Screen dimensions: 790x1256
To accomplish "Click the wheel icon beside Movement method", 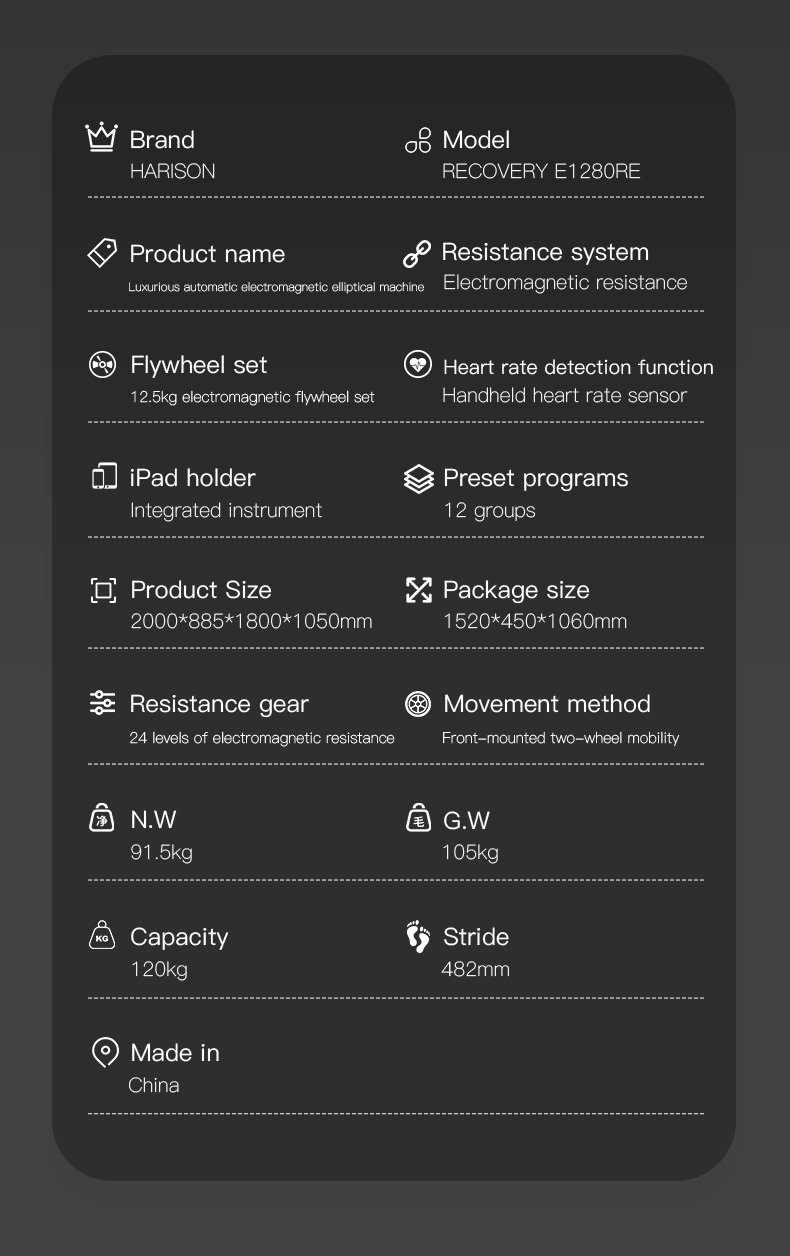I will pos(418,704).
